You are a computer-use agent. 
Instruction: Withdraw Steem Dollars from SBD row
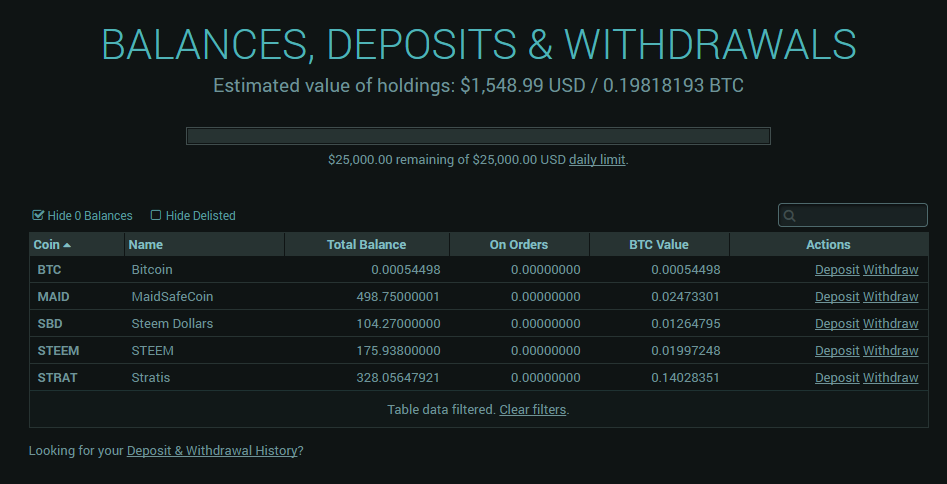[x=890, y=324]
